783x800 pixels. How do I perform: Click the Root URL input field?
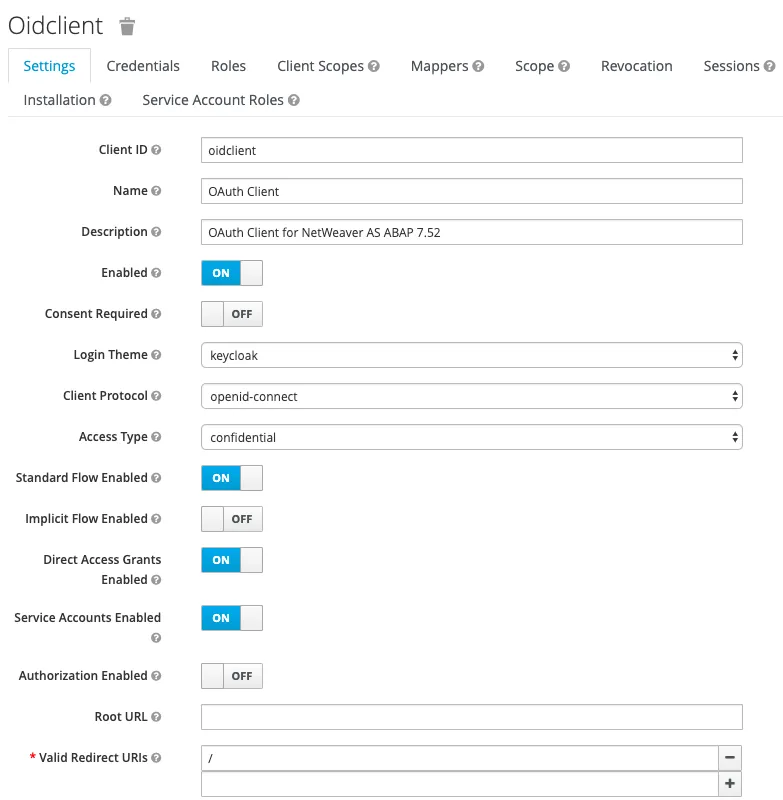471,717
